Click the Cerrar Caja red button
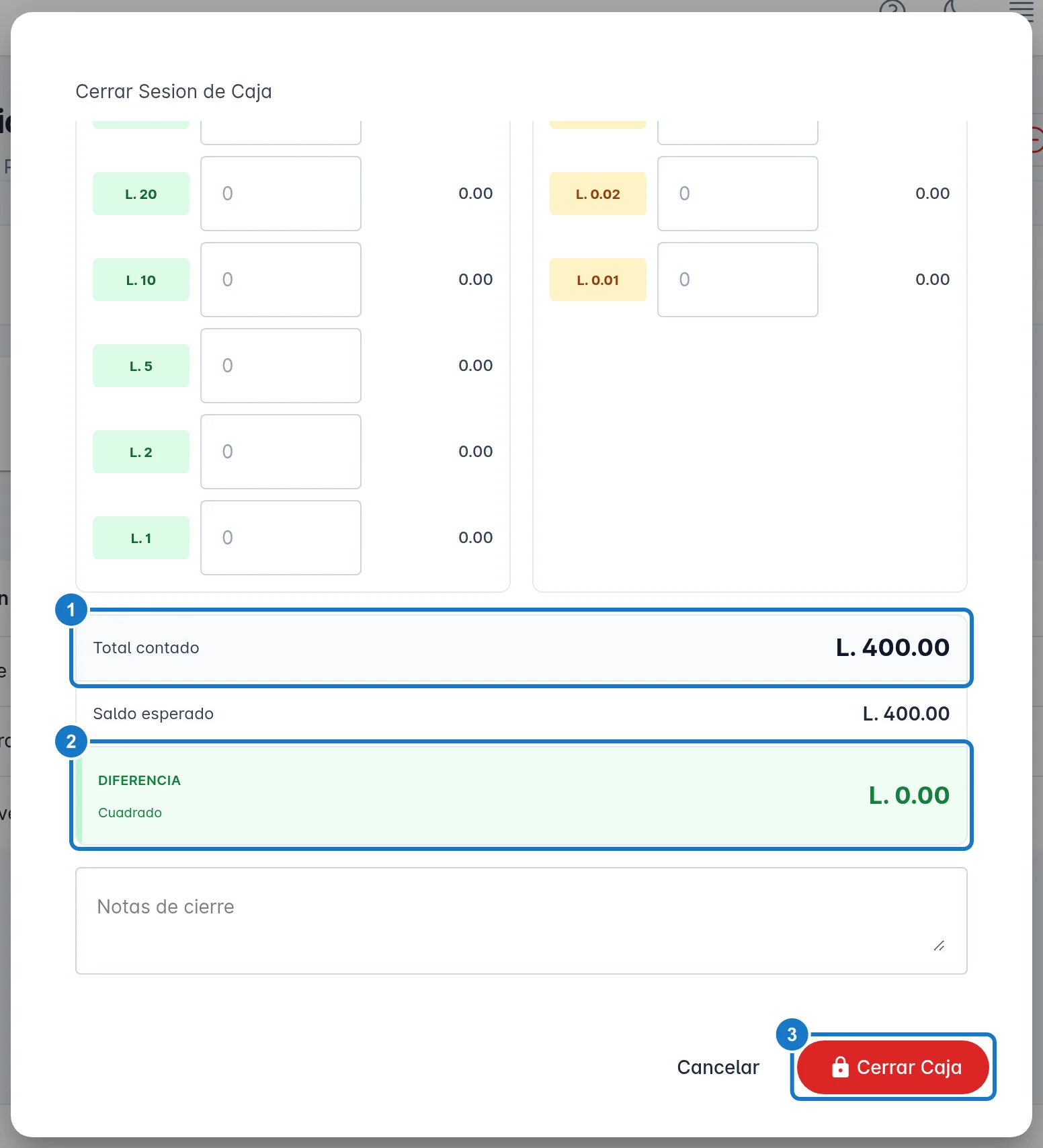 pyautogui.click(x=892, y=1067)
